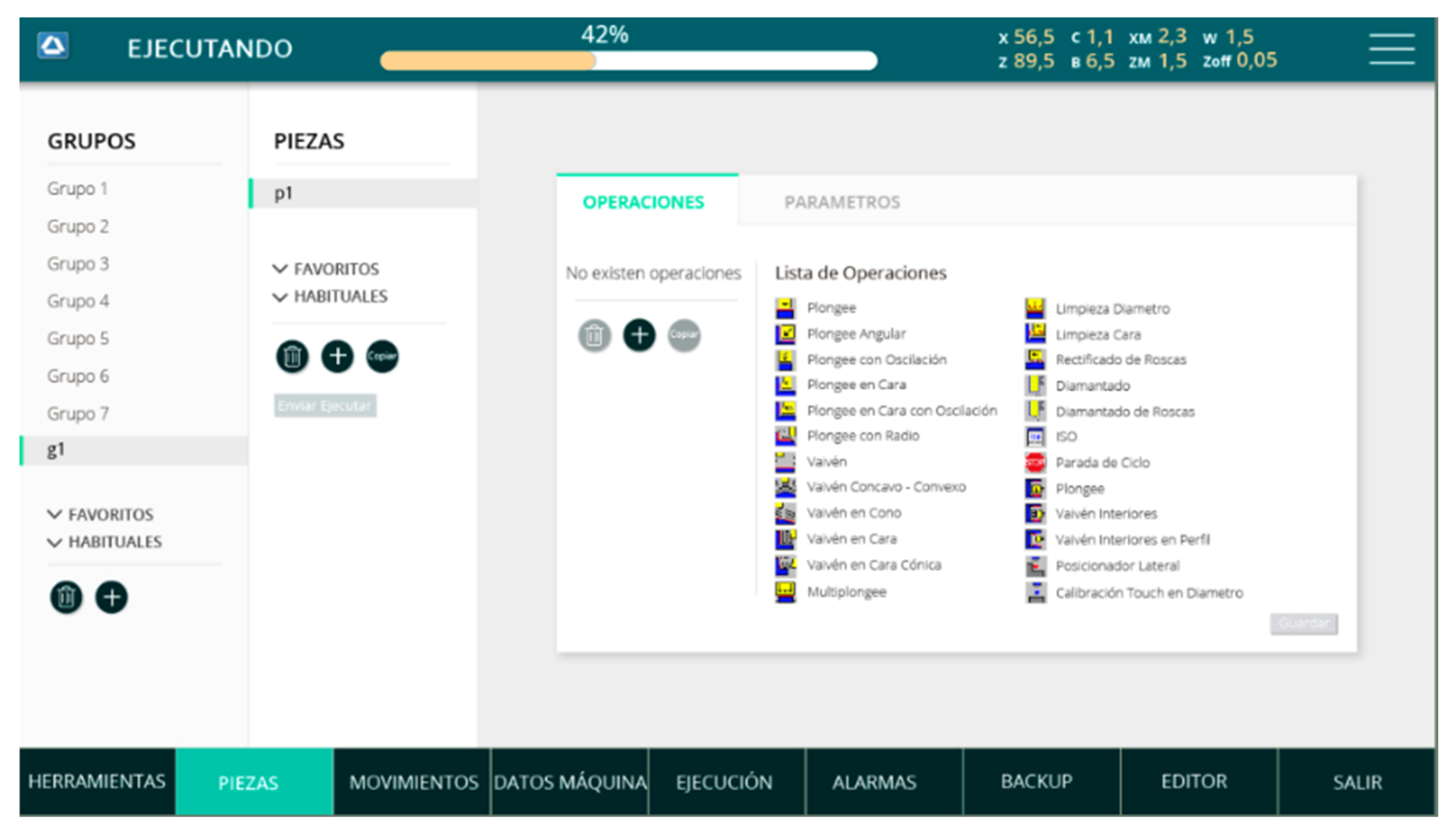
Task: Click the execution progress bar
Action: pyautogui.click(x=628, y=61)
